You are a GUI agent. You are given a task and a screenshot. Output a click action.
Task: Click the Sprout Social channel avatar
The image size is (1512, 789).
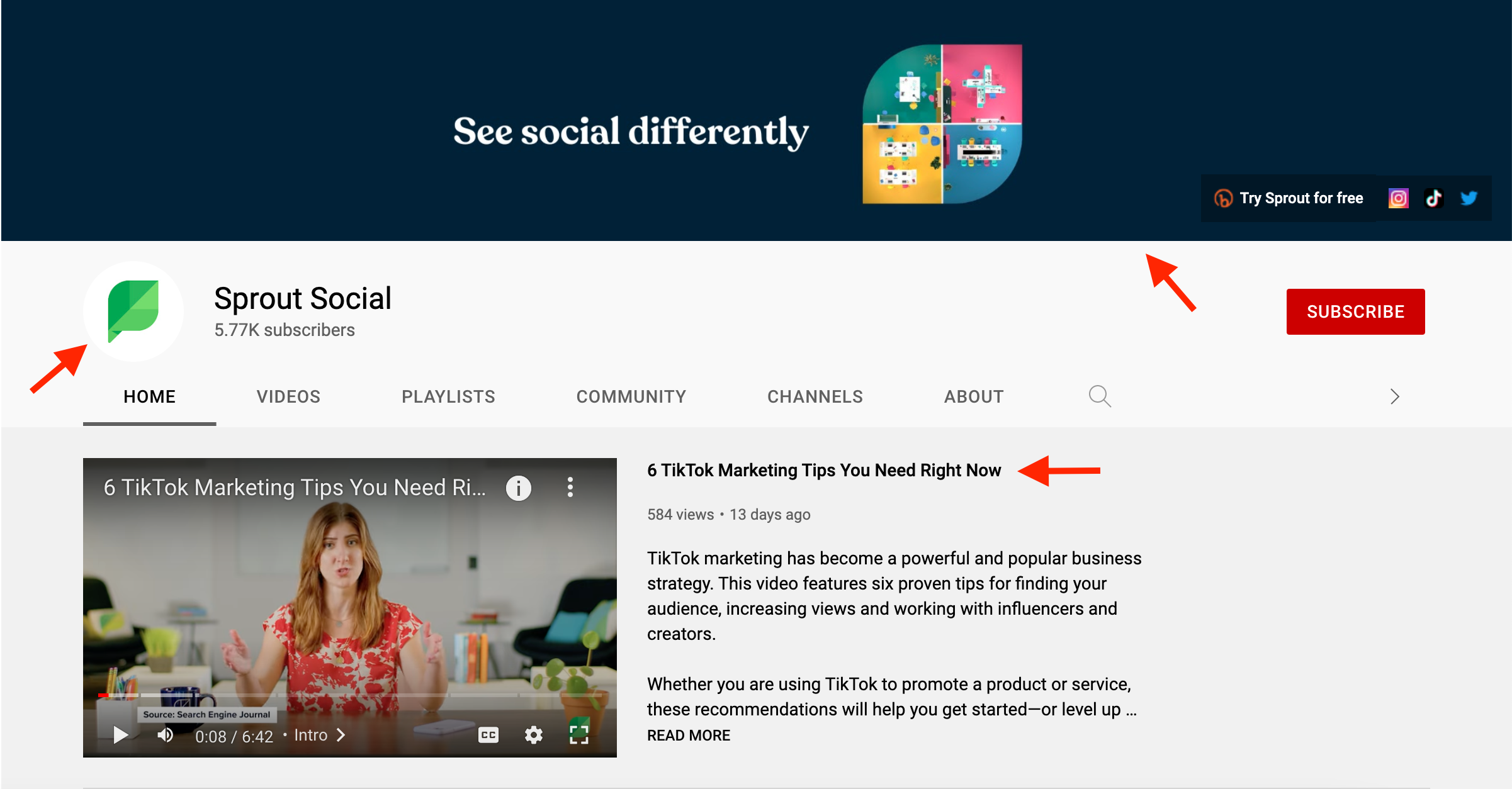(133, 311)
